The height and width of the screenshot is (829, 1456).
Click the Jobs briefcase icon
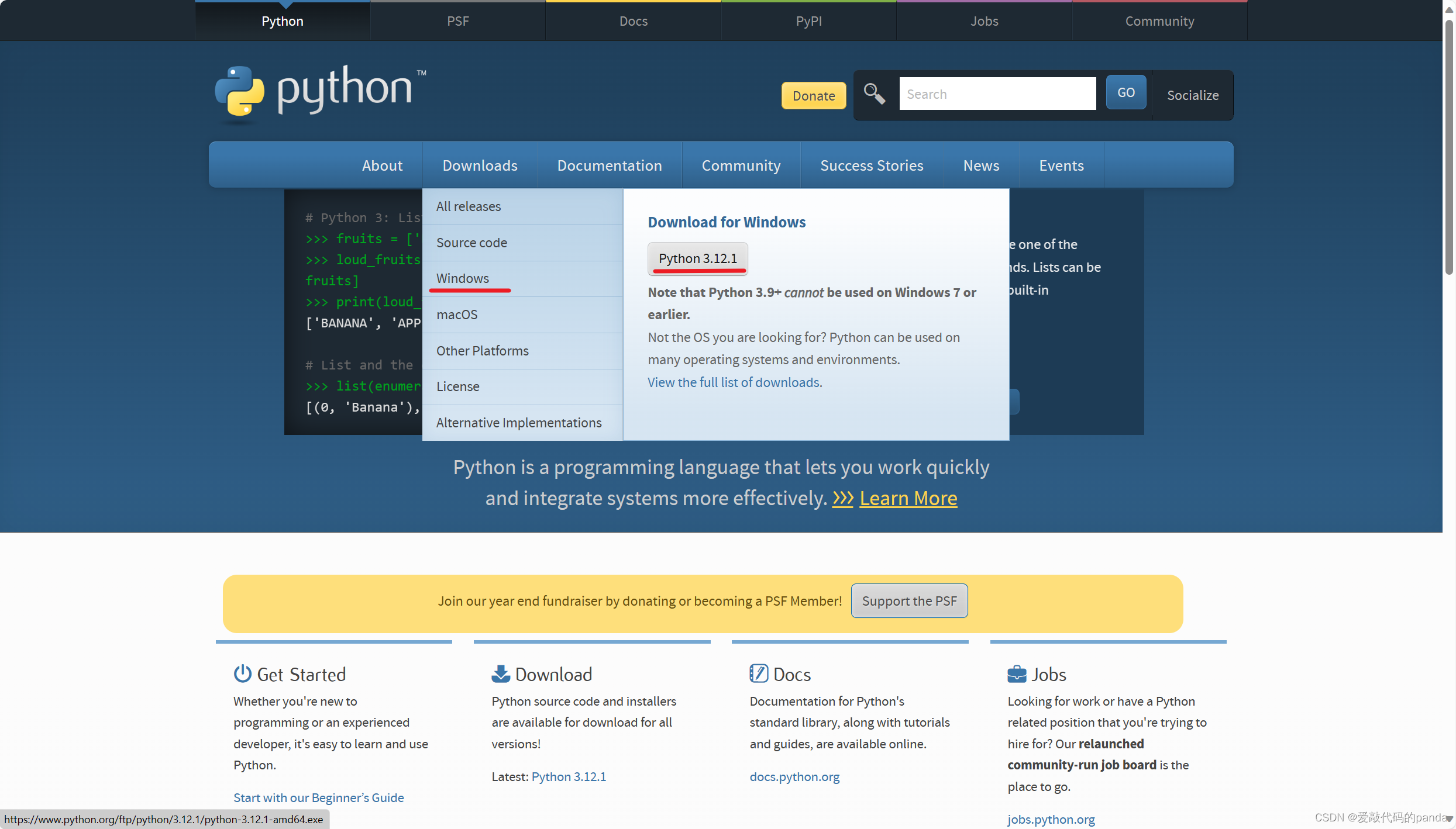tap(1017, 673)
